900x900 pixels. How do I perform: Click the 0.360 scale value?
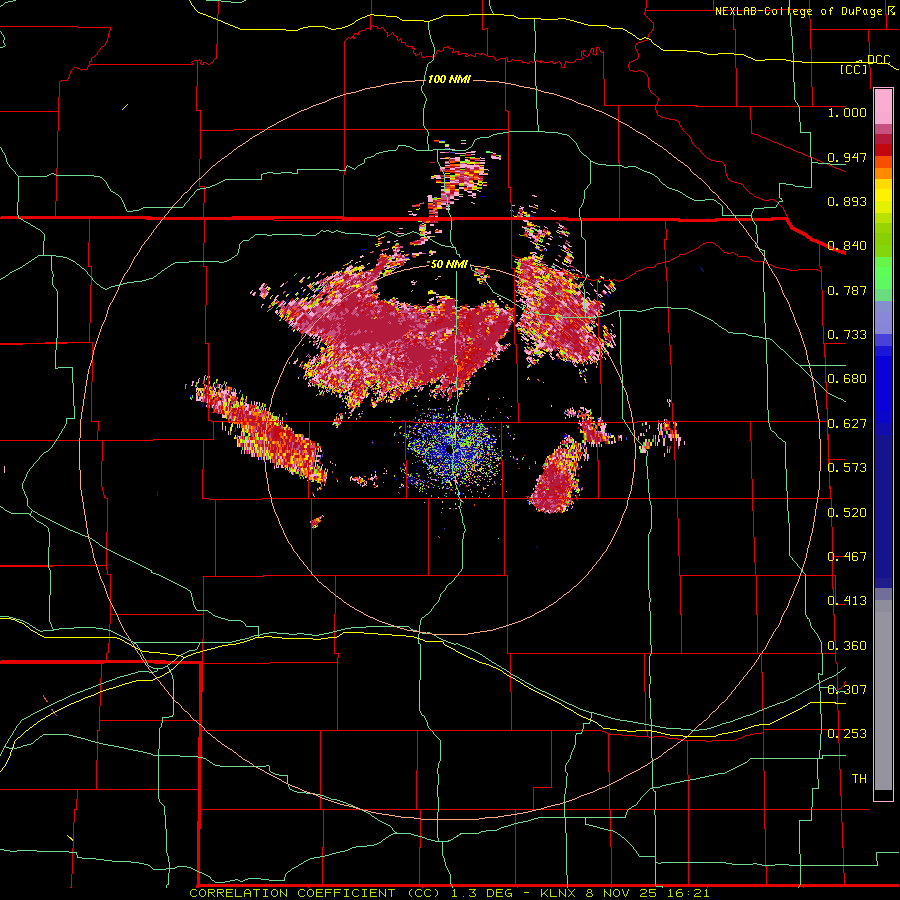tap(847, 646)
